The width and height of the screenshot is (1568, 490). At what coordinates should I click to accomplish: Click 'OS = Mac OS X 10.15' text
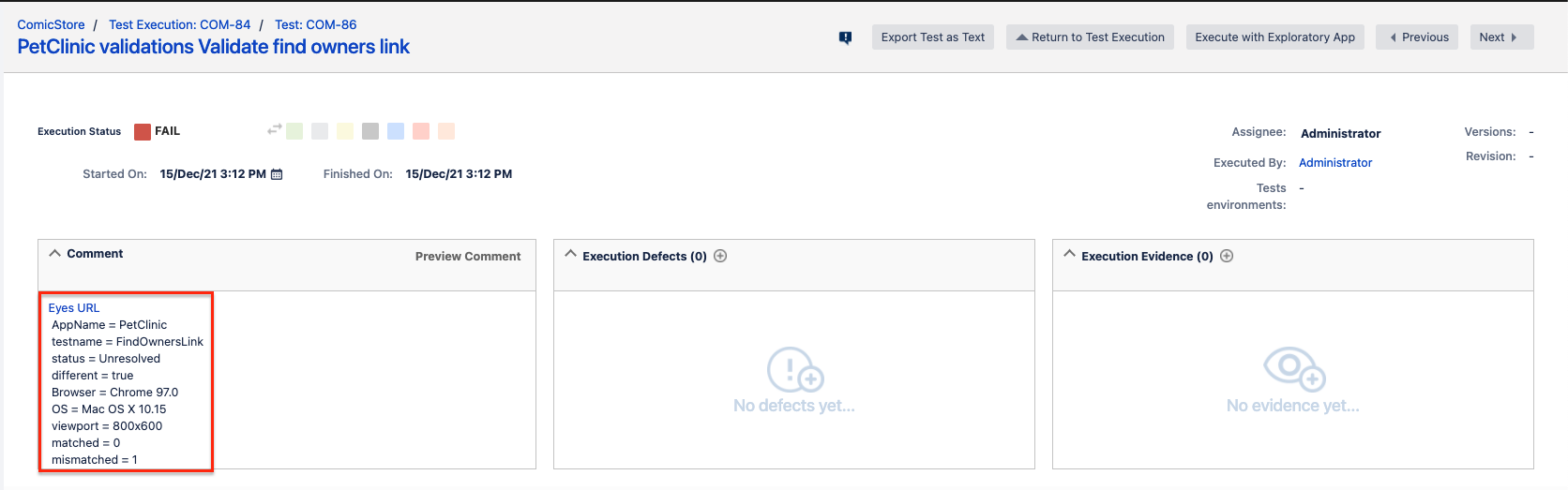pos(109,409)
